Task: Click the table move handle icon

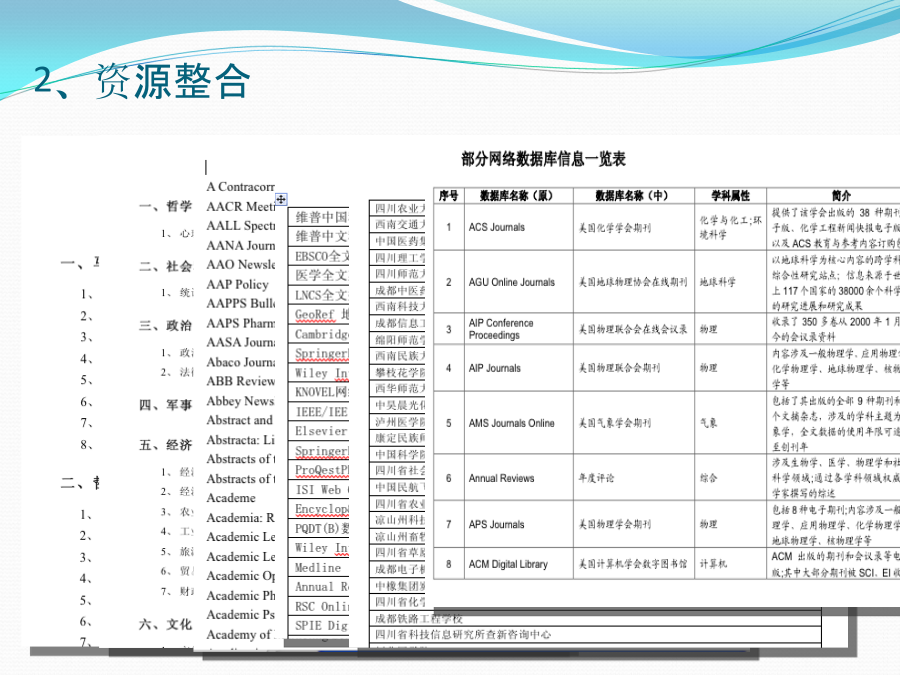Action: pyautogui.click(x=281, y=199)
